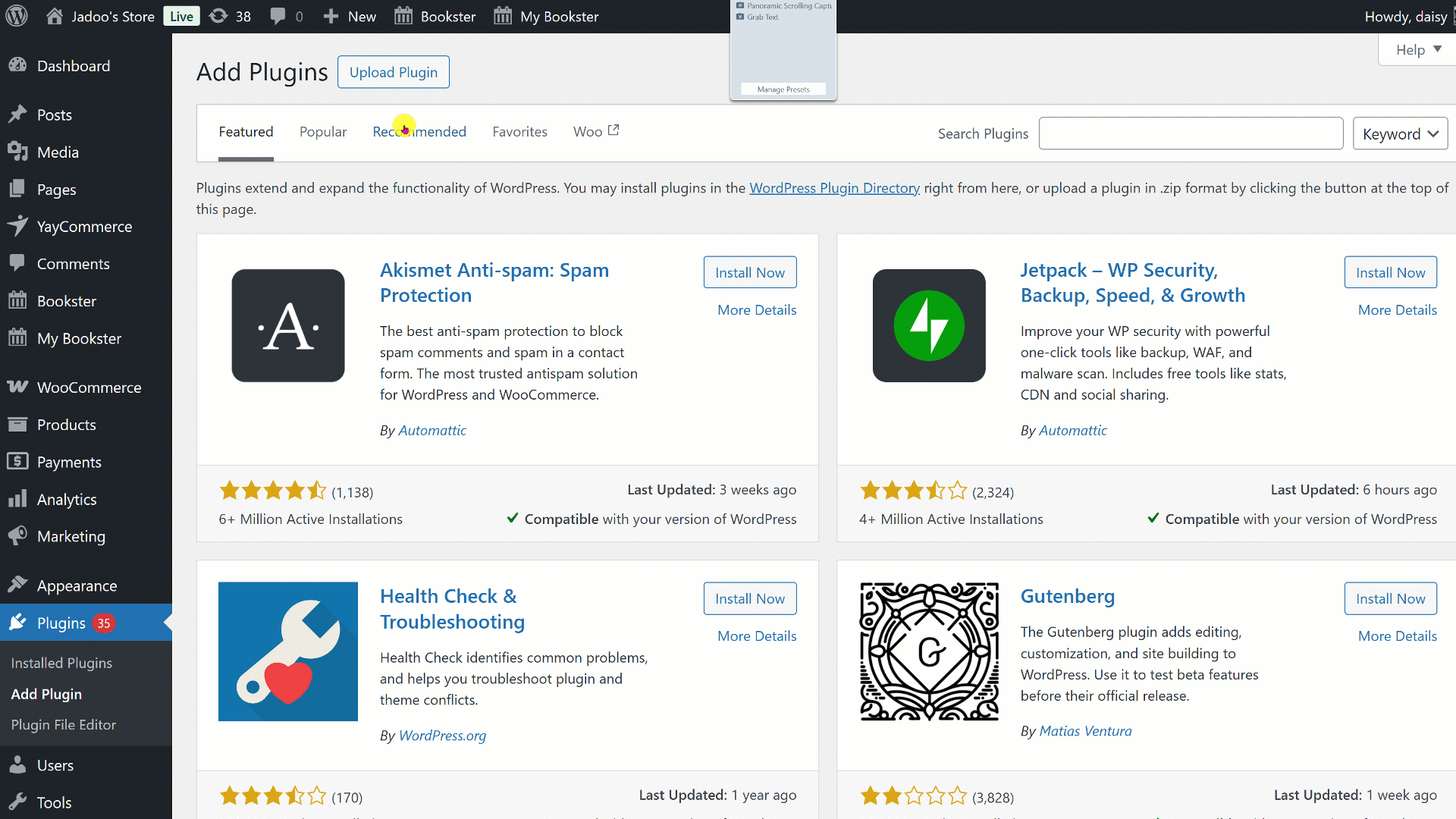This screenshot has height=819, width=1456.
Task: Switch to the Favorites tab
Action: [519, 132]
